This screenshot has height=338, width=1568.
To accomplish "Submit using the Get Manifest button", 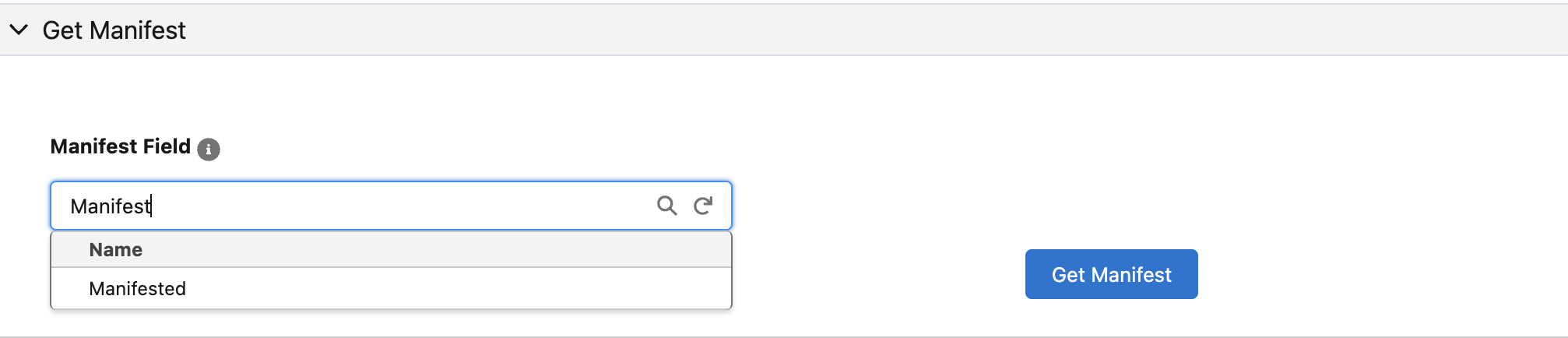I will (1111, 274).
